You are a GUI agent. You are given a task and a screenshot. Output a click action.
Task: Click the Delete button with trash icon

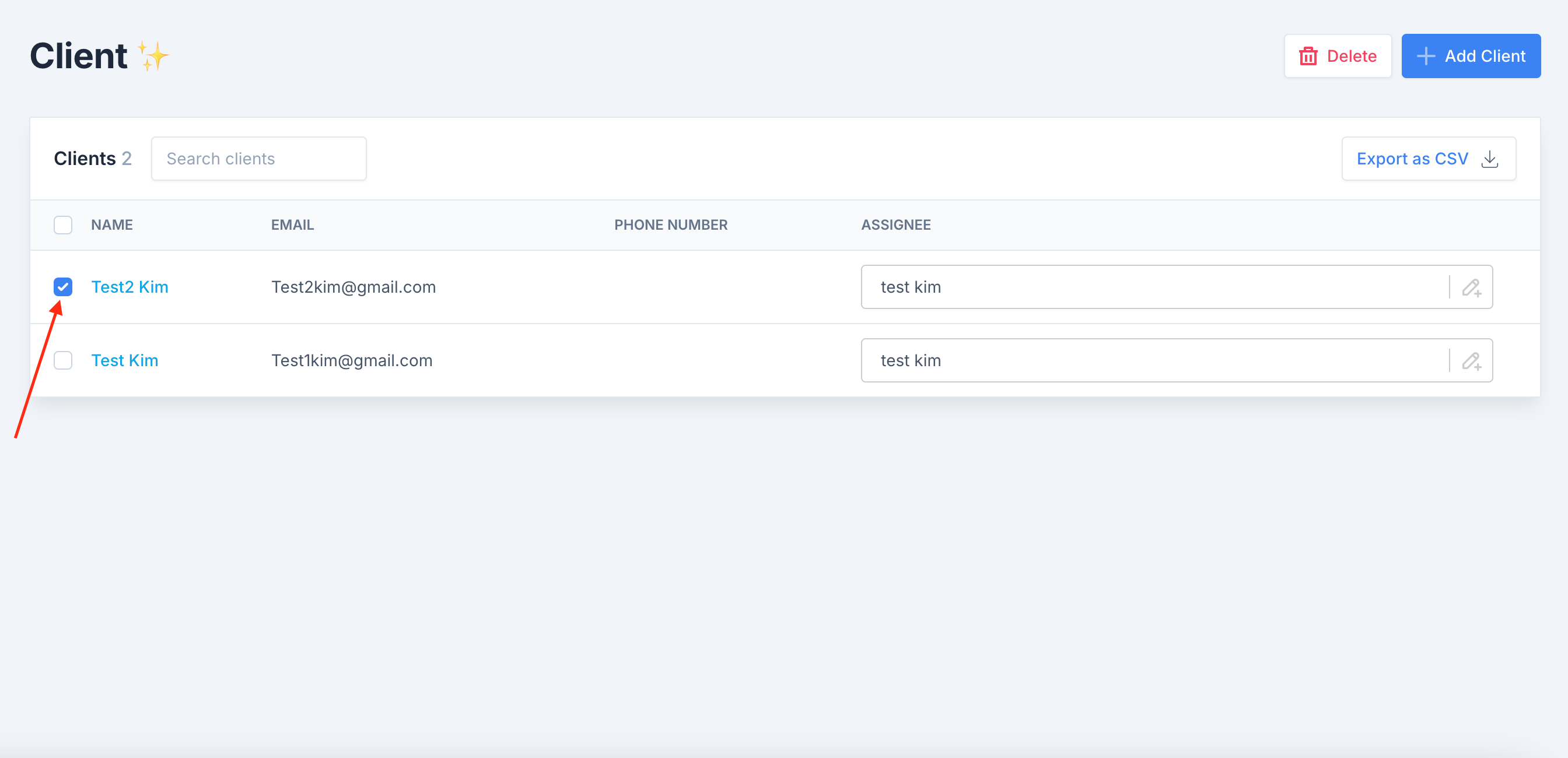coord(1338,56)
